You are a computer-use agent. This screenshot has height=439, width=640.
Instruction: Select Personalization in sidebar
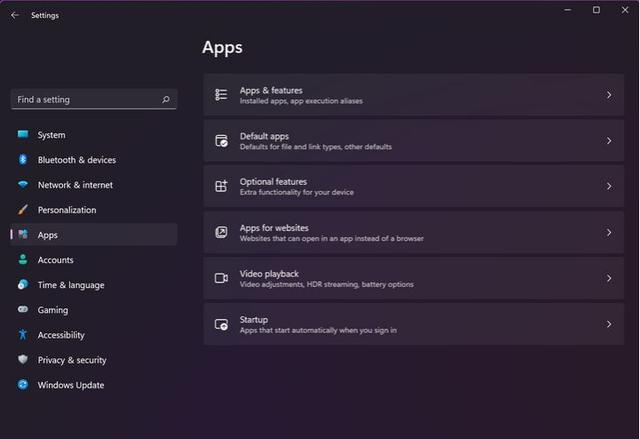pyautogui.click(x=94, y=210)
